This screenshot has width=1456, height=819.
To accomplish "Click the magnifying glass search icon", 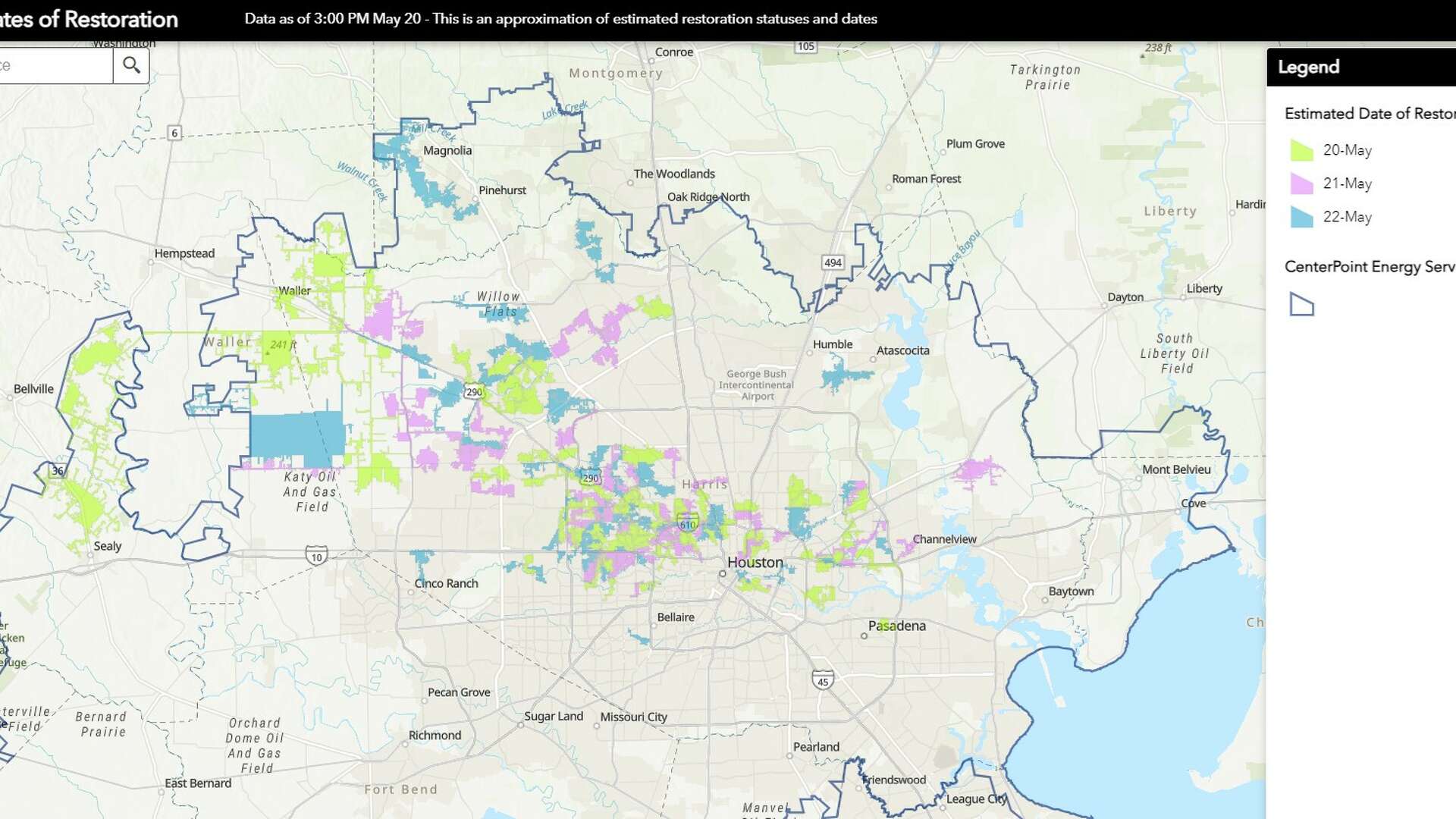I will click(x=131, y=65).
